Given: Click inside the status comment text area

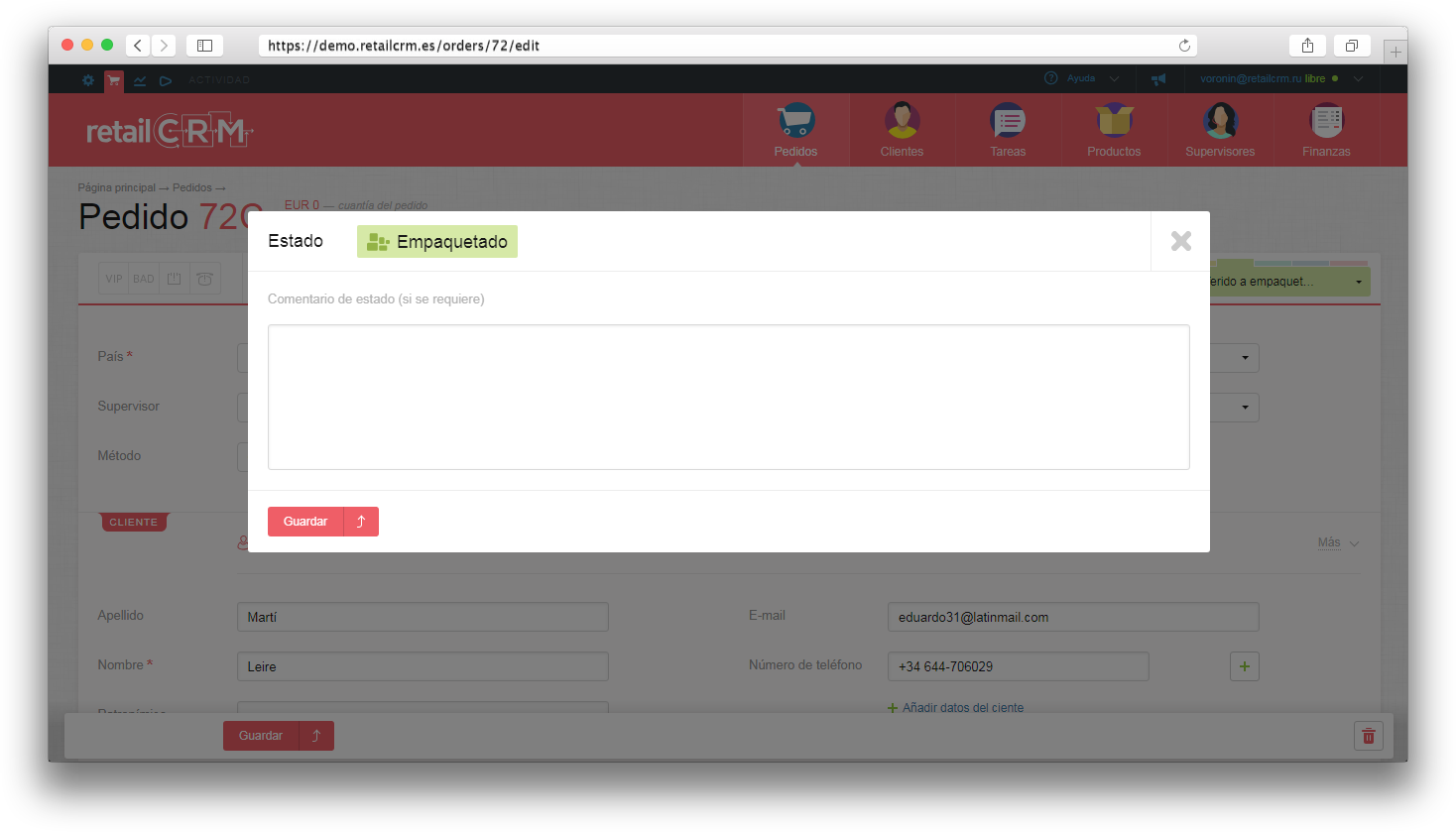Looking at the screenshot, I should [x=729, y=397].
